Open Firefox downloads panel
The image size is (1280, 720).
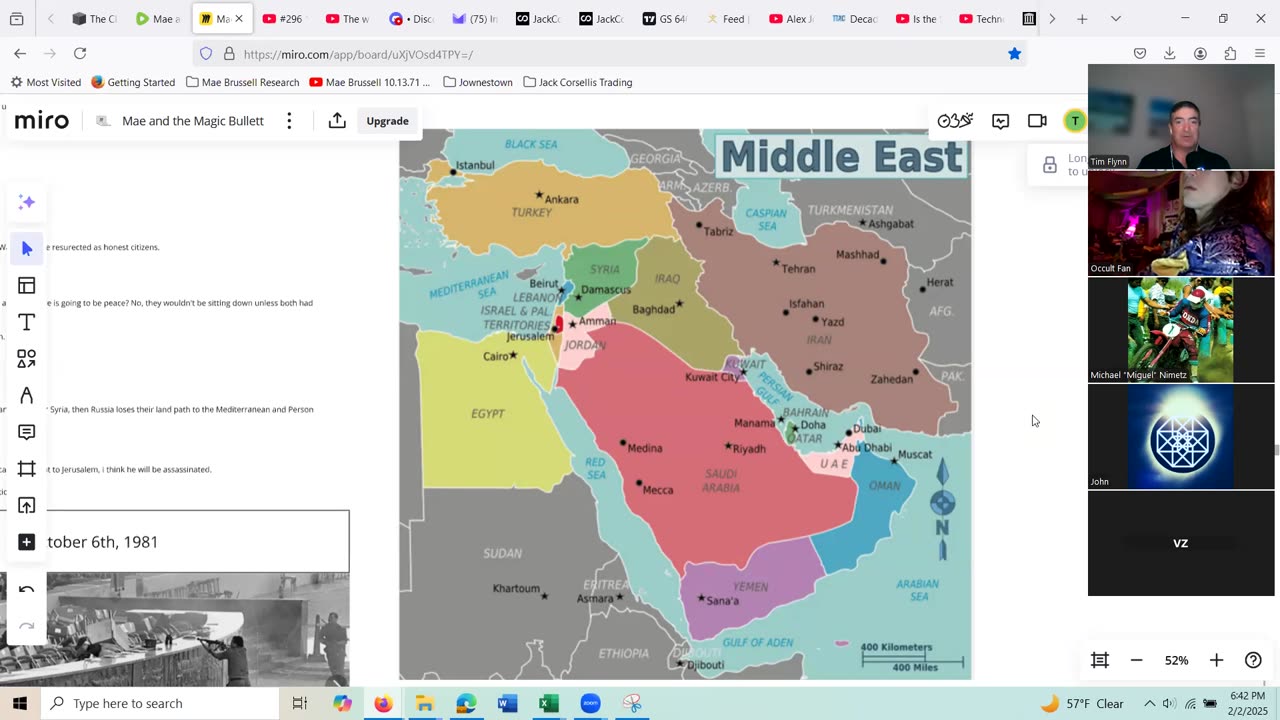[x=1169, y=54]
